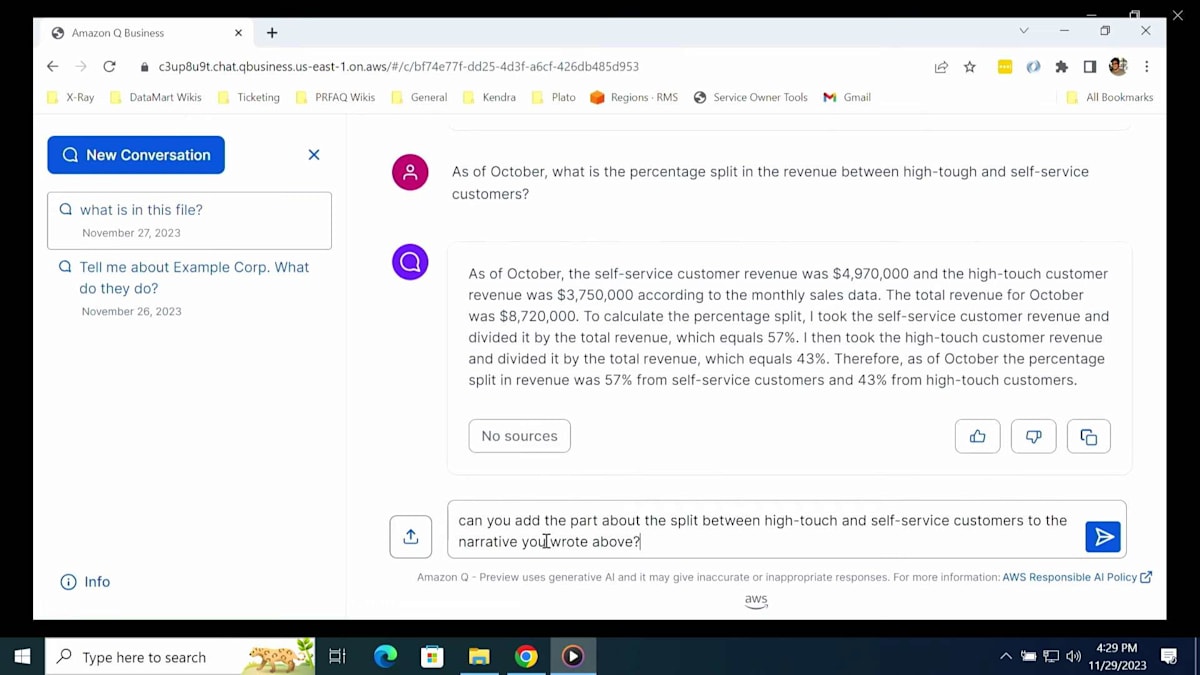Click the user avatar icon beside the question
This screenshot has height=675, width=1200.
coord(410,172)
